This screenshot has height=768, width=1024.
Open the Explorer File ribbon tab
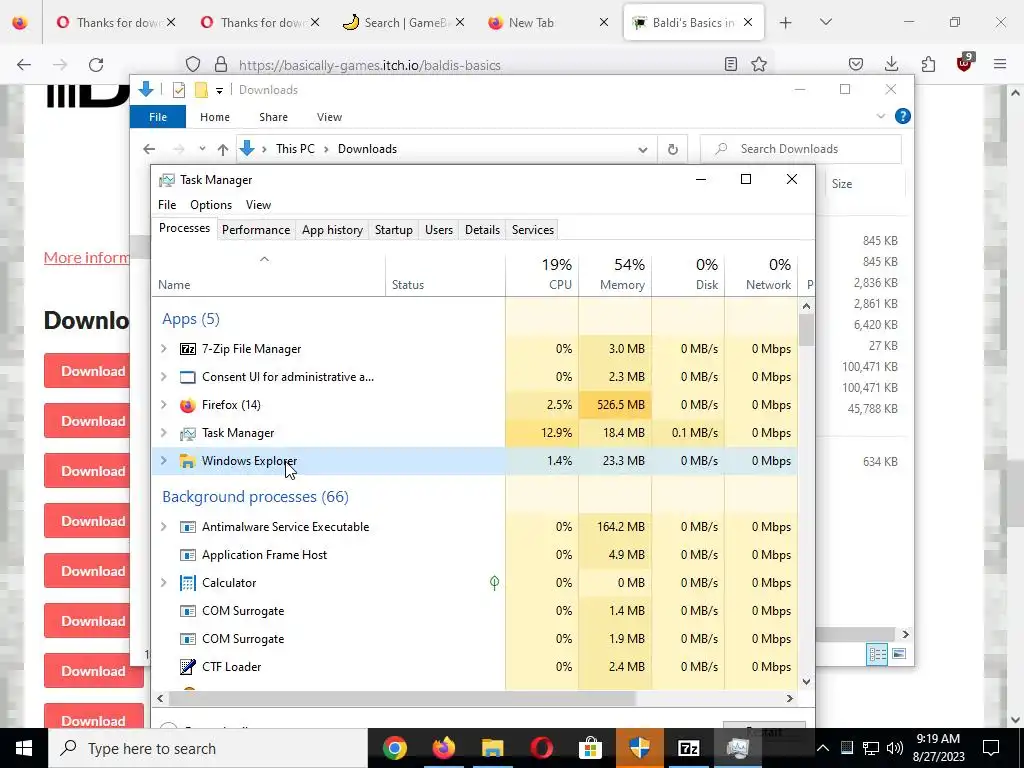(x=158, y=117)
